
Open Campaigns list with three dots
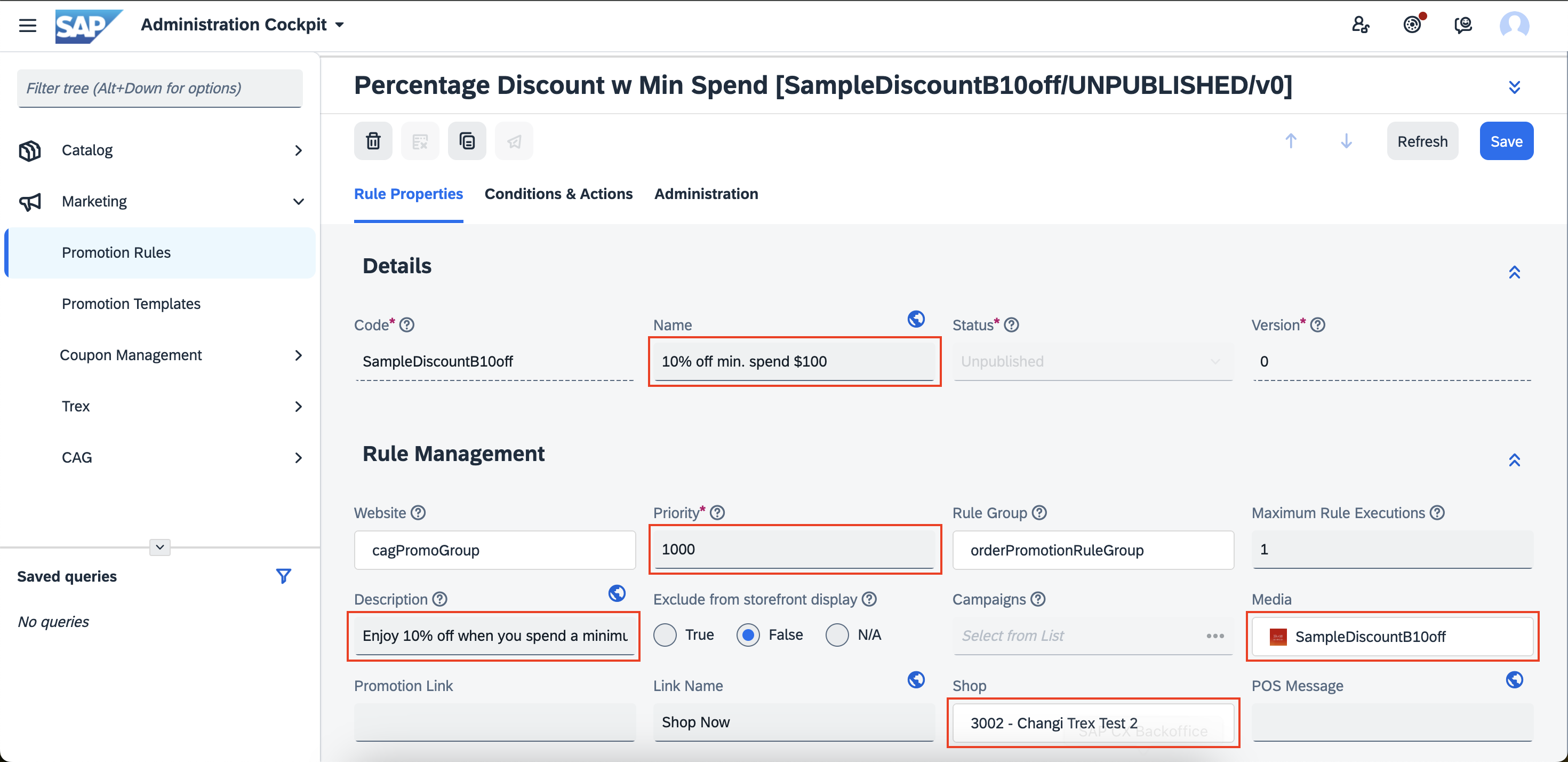[1215, 636]
